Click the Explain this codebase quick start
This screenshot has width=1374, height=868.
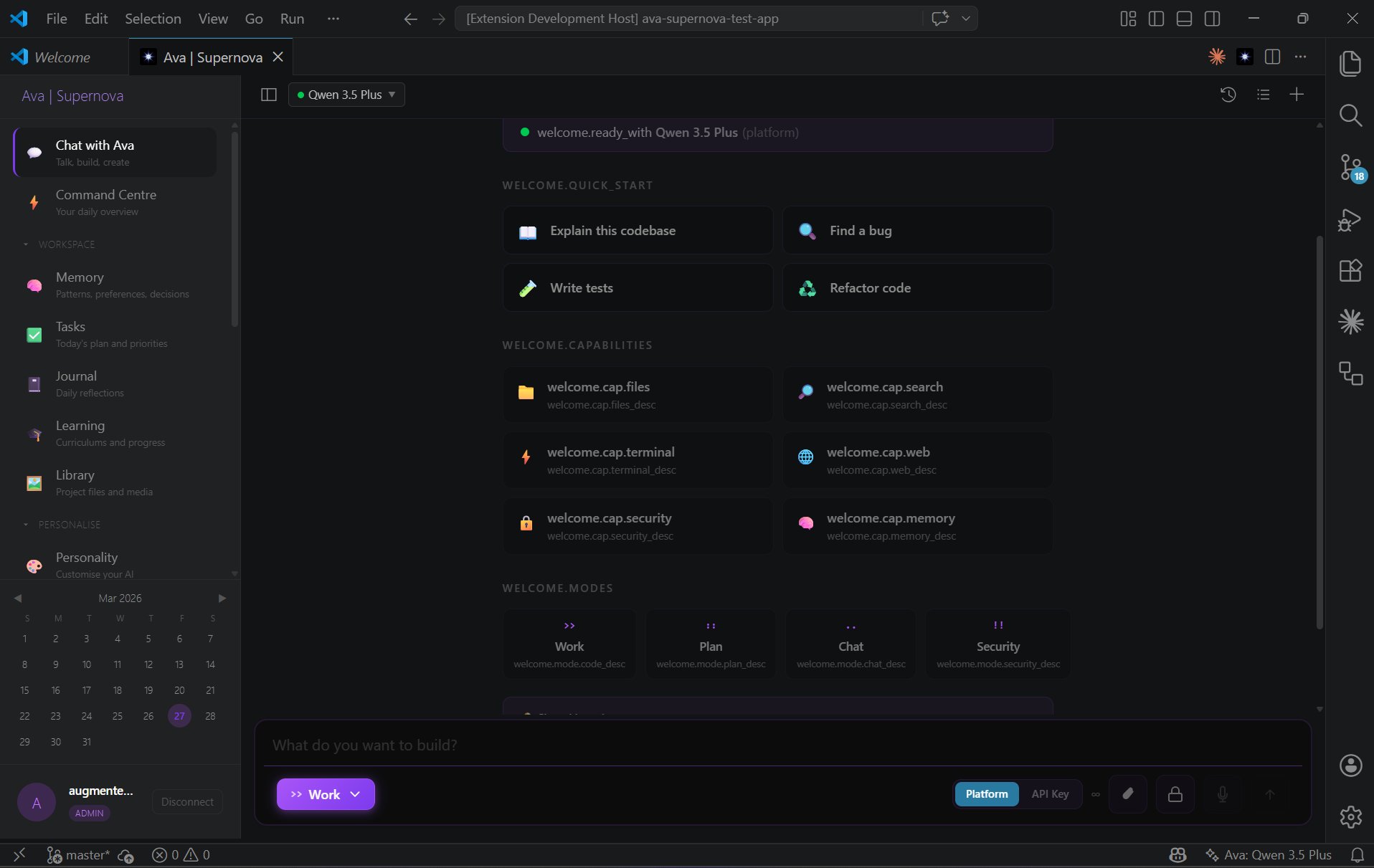(x=638, y=230)
